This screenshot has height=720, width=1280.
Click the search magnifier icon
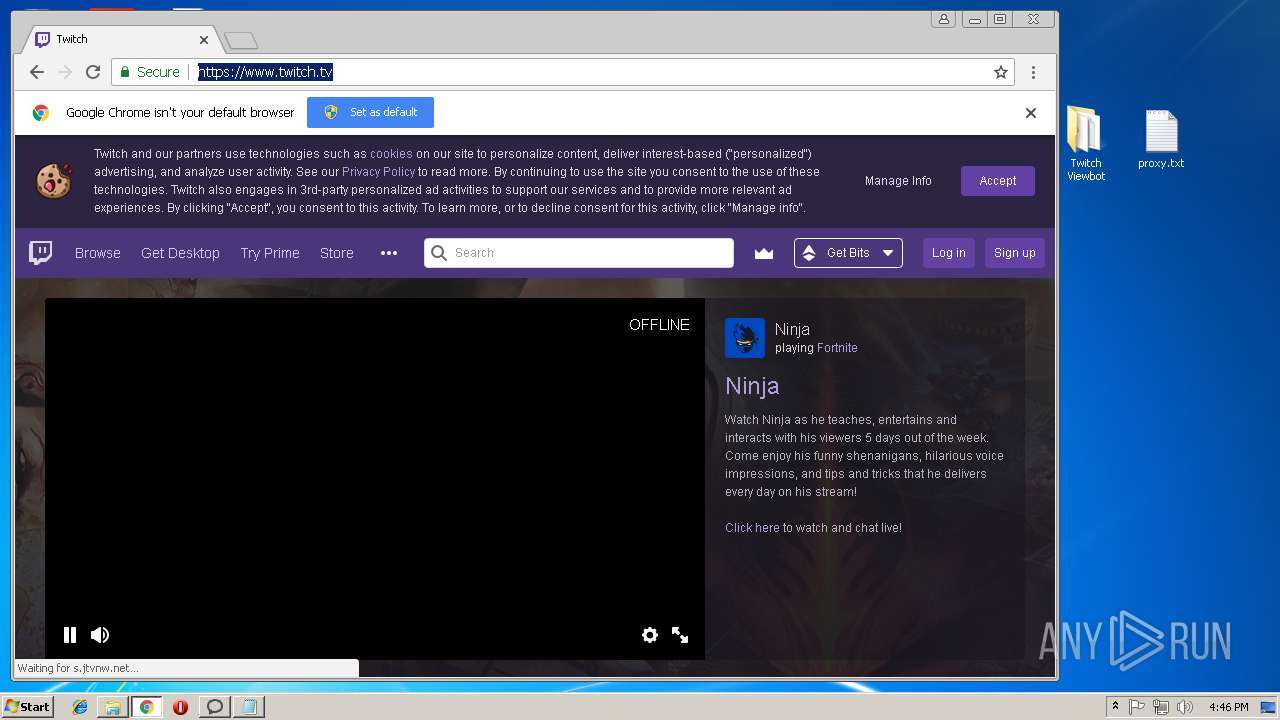[x=438, y=253]
